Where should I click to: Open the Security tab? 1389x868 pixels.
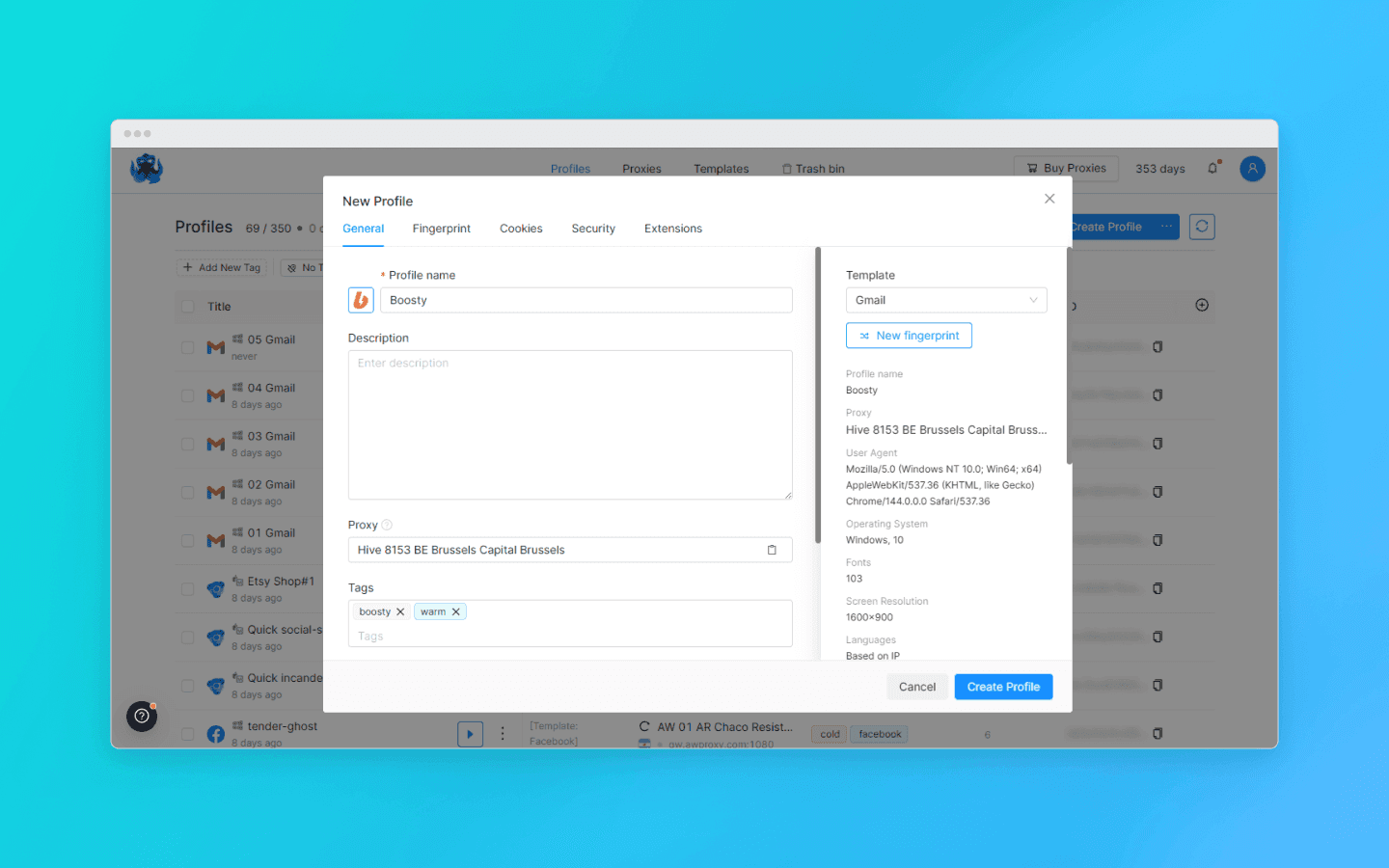click(593, 229)
